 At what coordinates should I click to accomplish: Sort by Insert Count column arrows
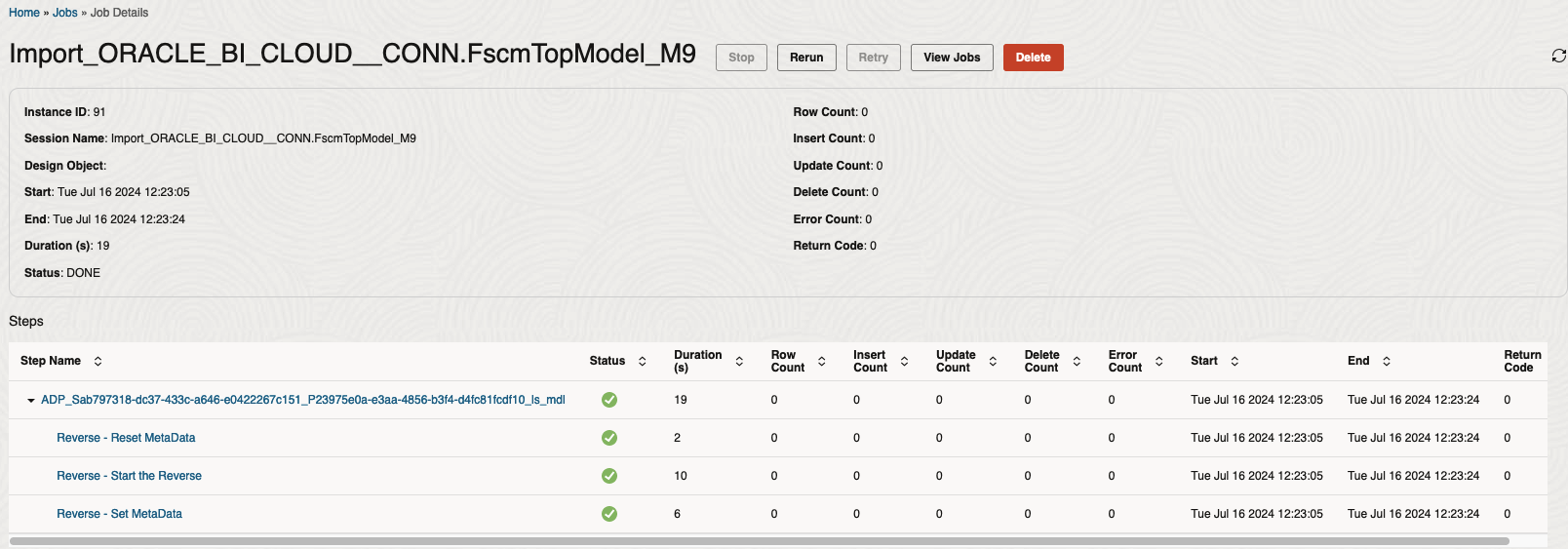click(904, 361)
